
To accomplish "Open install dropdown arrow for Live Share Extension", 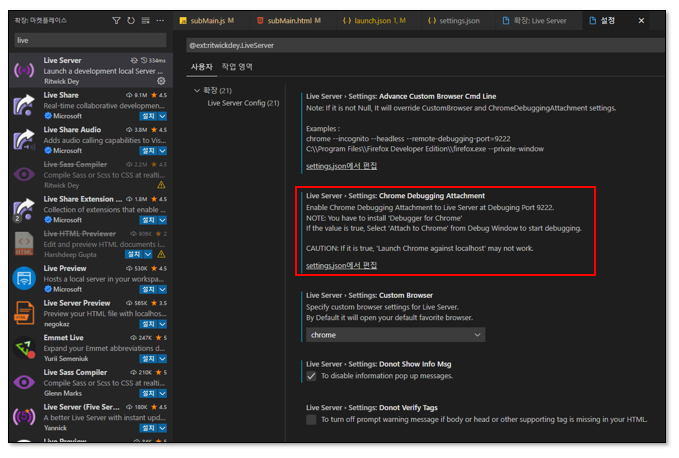I will (162, 220).
